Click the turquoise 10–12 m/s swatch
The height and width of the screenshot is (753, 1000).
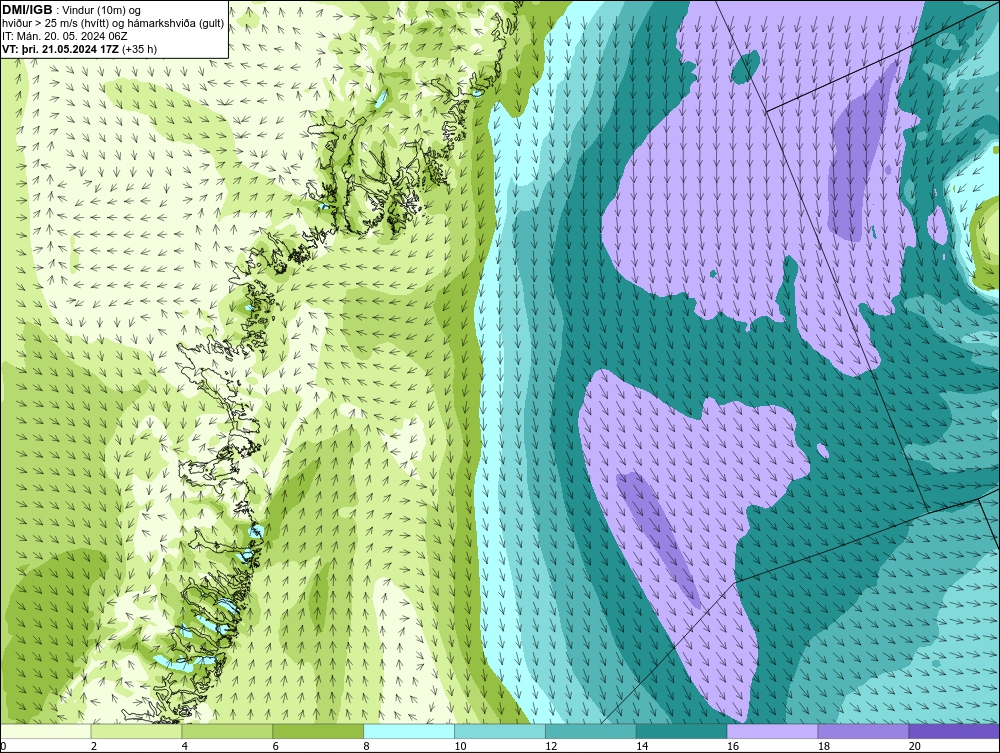point(500,731)
